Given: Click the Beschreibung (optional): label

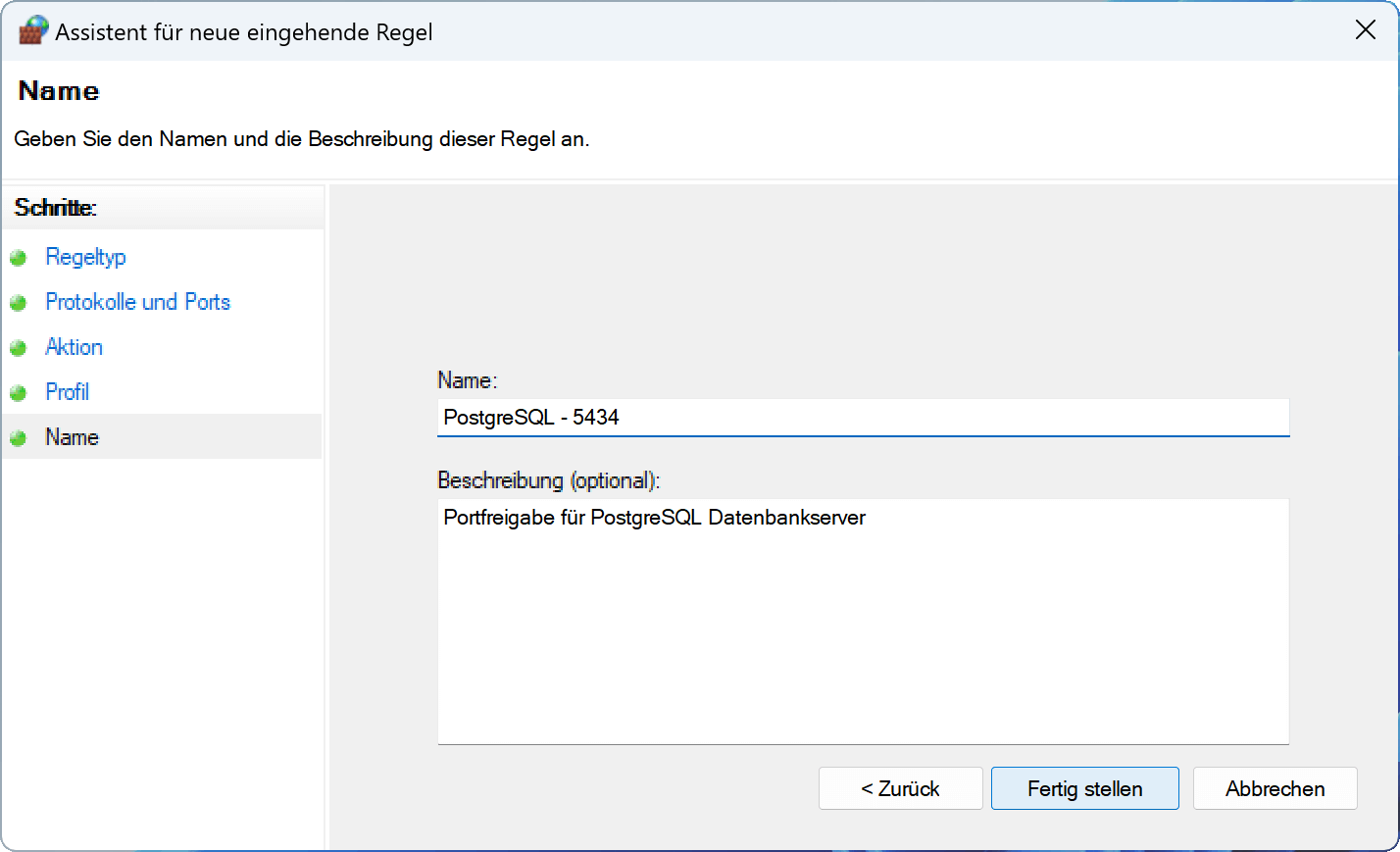Looking at the screenshot, I should (548, 480).
